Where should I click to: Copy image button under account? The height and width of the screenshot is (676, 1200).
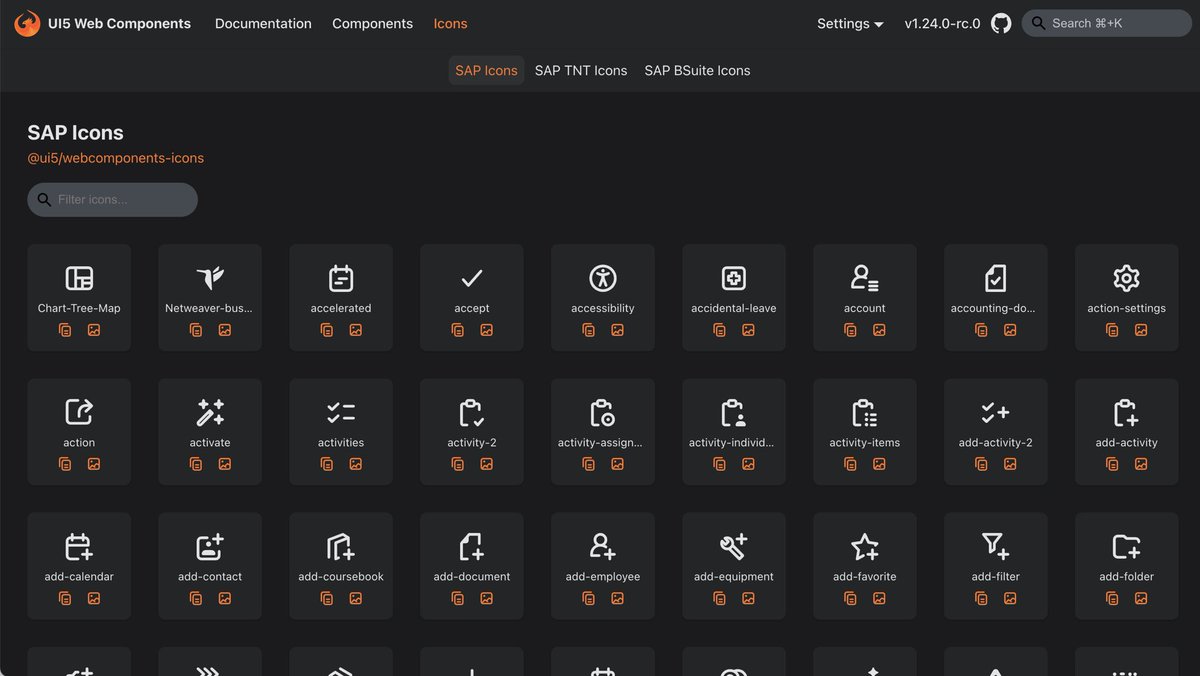click(x=880, y=330)
